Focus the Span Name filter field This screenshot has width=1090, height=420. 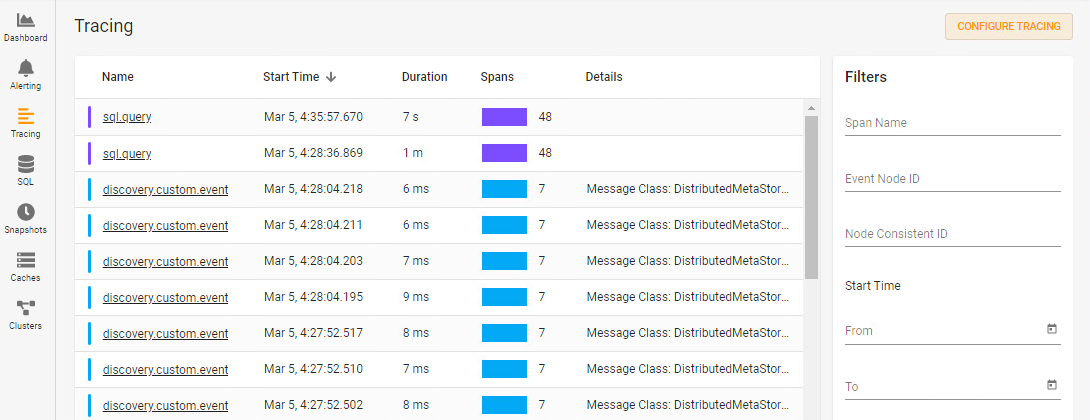pos(952,123)
